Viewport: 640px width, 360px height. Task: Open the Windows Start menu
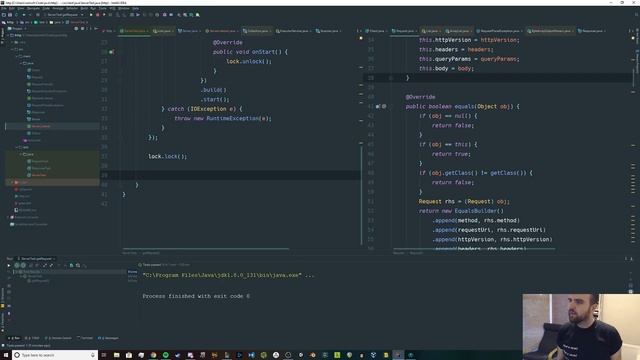point(5,355)
